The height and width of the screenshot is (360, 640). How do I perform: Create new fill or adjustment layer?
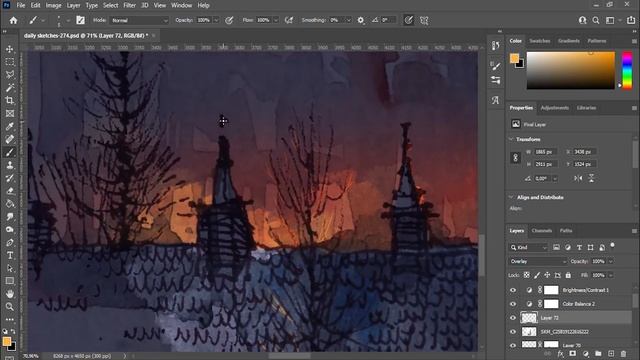(585, 354)
